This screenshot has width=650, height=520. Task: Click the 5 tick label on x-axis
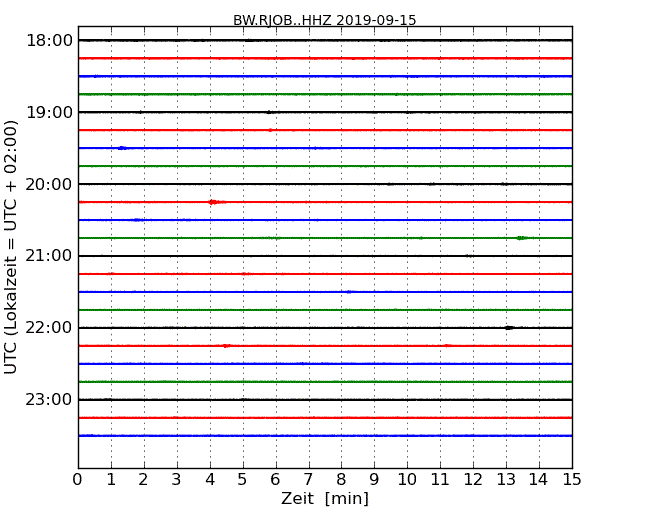pos(242,480)
